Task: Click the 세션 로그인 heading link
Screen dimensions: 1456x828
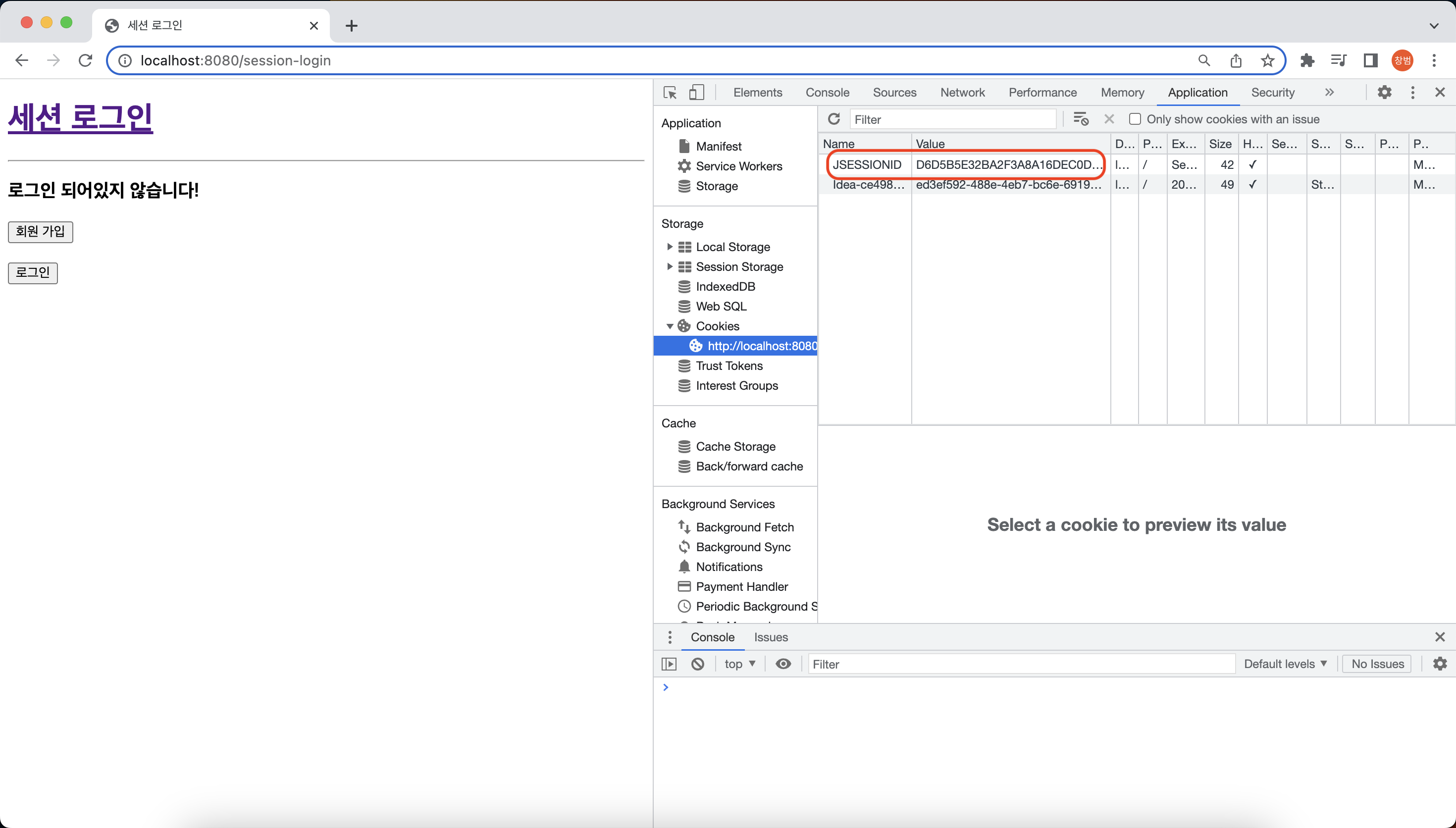Action: (x=80, y=117)
